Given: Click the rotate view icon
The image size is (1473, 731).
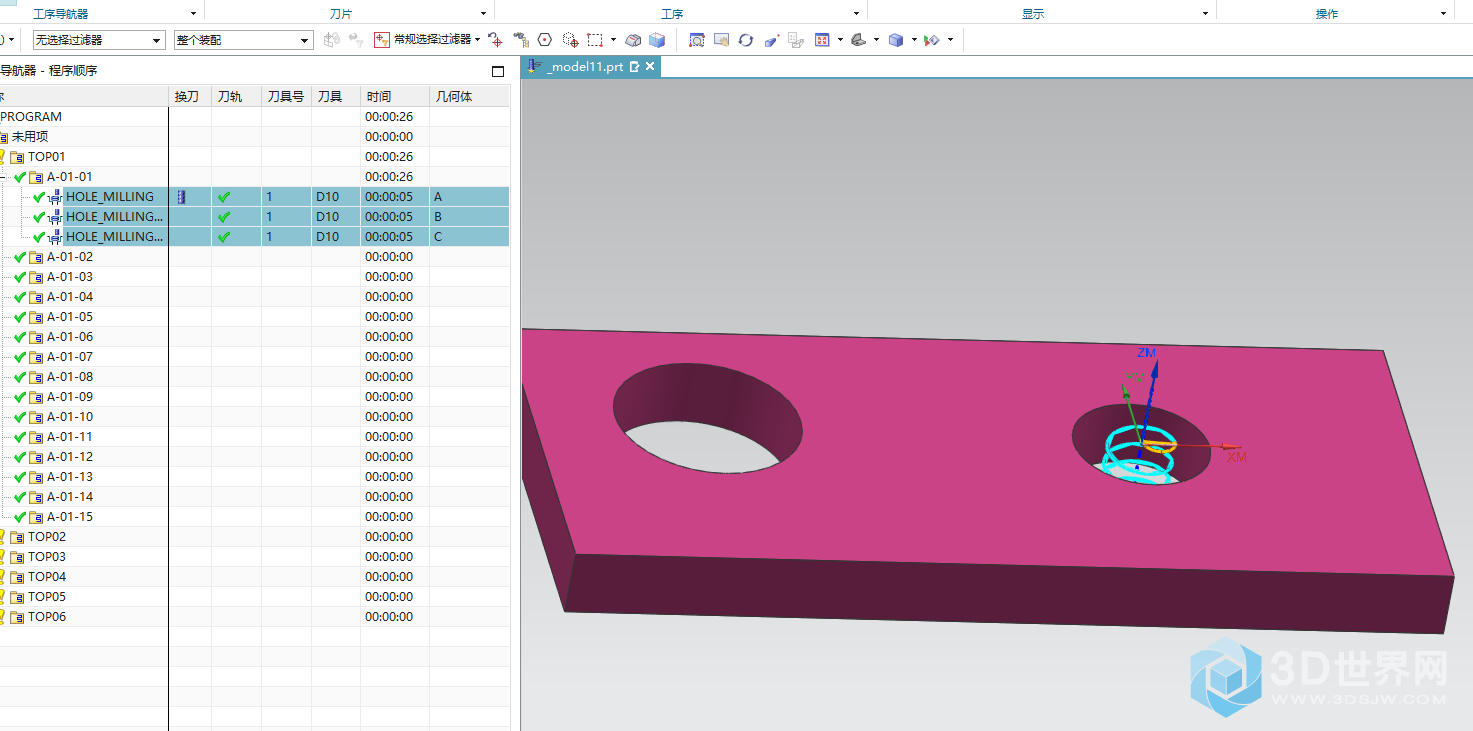Looking at the screenshot, I should 746,40.
